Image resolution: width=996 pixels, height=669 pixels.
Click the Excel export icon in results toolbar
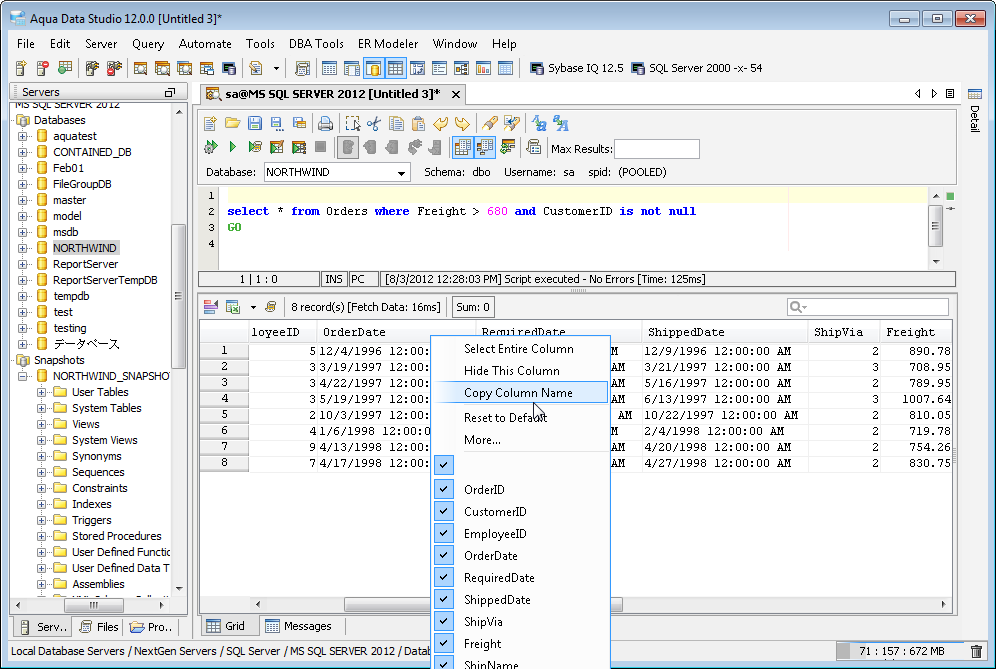click(x=232, y=307)
